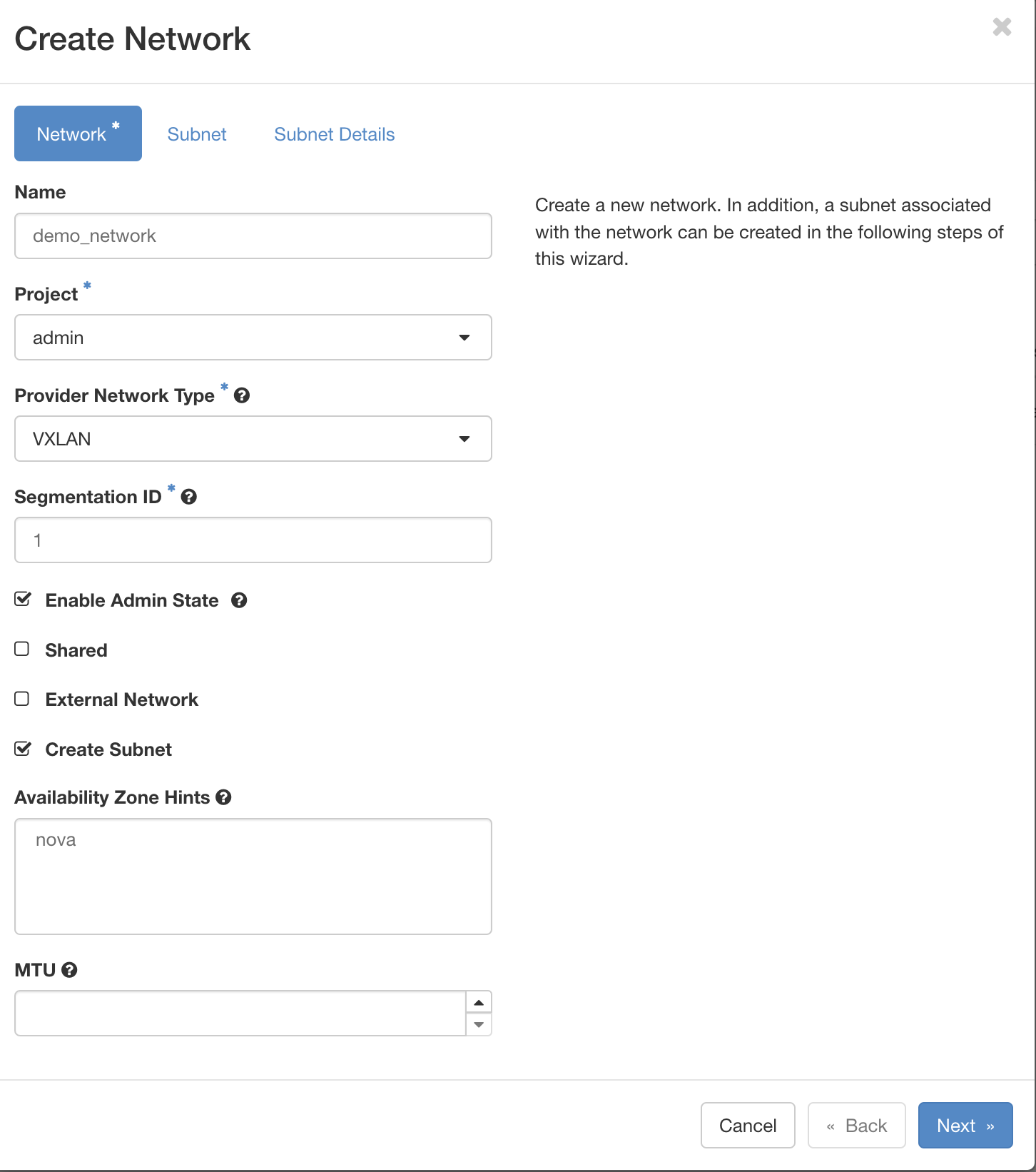Click the MTU help question icon
The width and height of the screenshot is (1036, 1172).
pos(69,970)
